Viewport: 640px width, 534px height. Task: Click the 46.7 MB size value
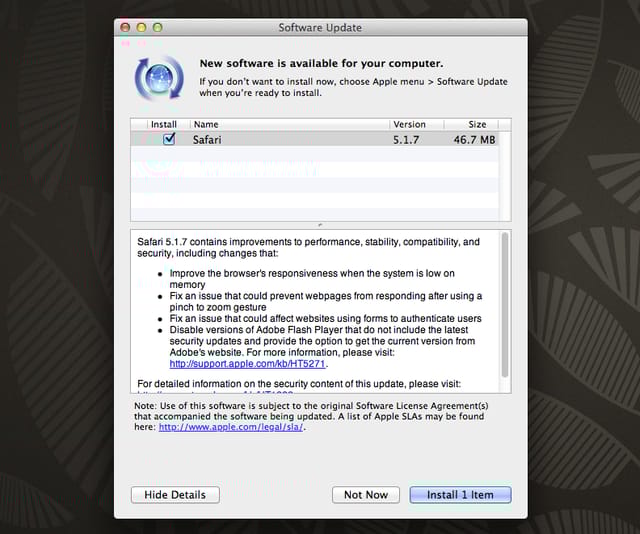[474, 140]
